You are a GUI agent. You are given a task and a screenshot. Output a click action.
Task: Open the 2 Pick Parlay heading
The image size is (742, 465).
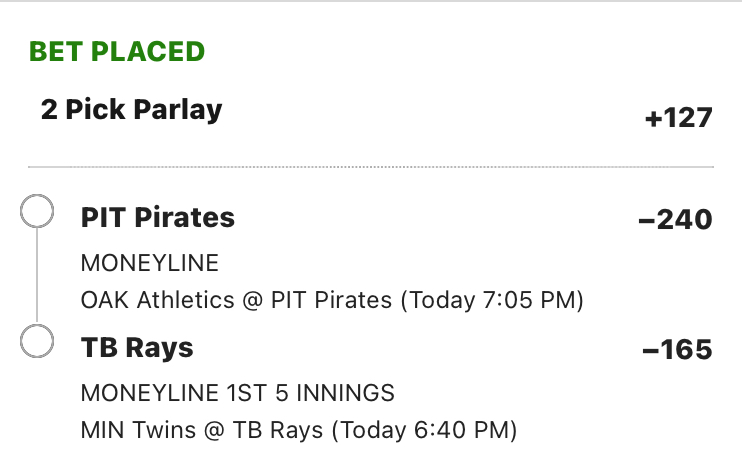click(x=131, y=109)
